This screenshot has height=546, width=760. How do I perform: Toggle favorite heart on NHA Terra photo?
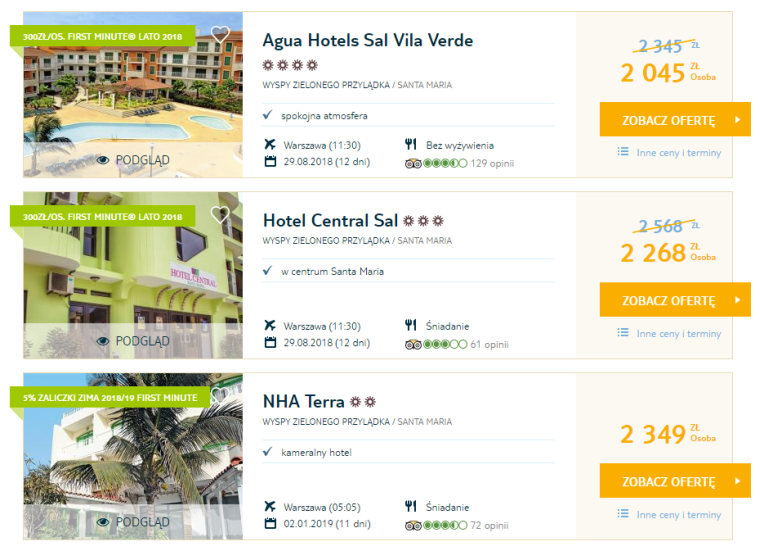click(220, 394)
